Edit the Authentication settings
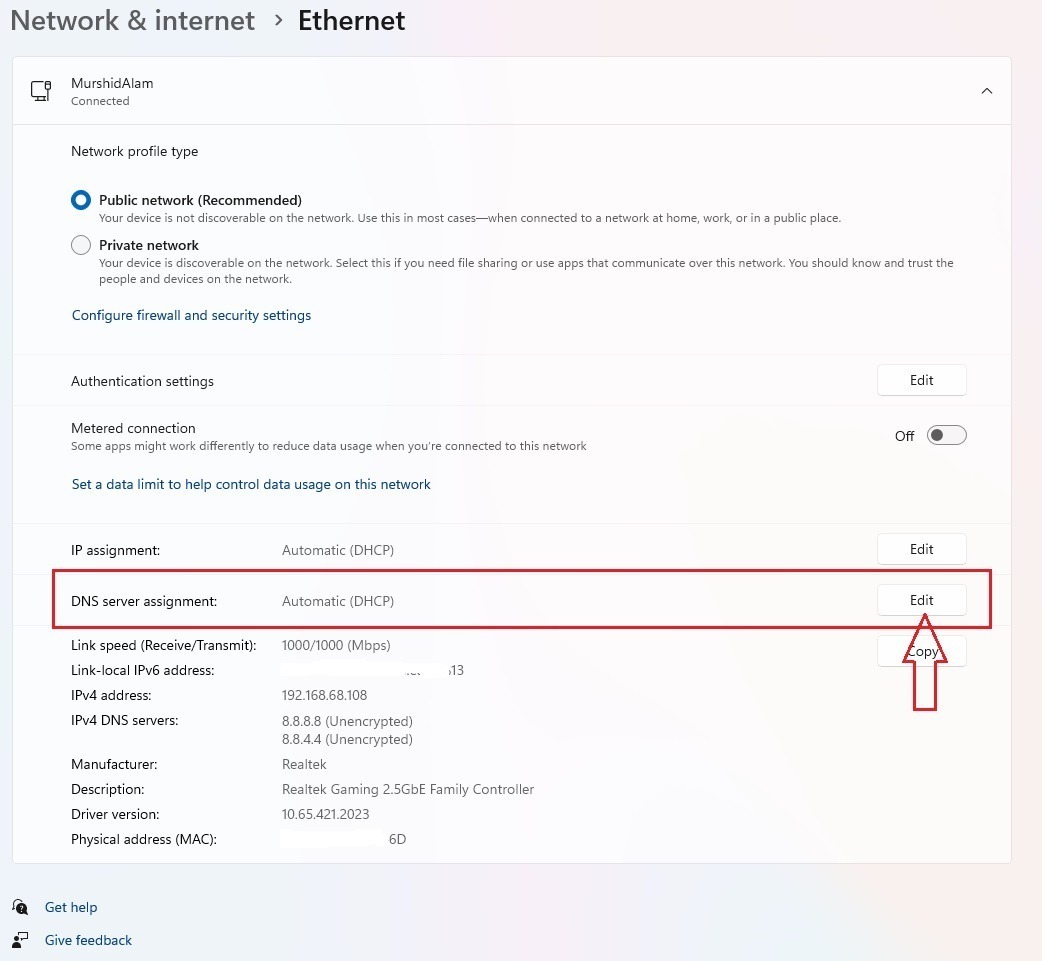 tap(921, 380)
